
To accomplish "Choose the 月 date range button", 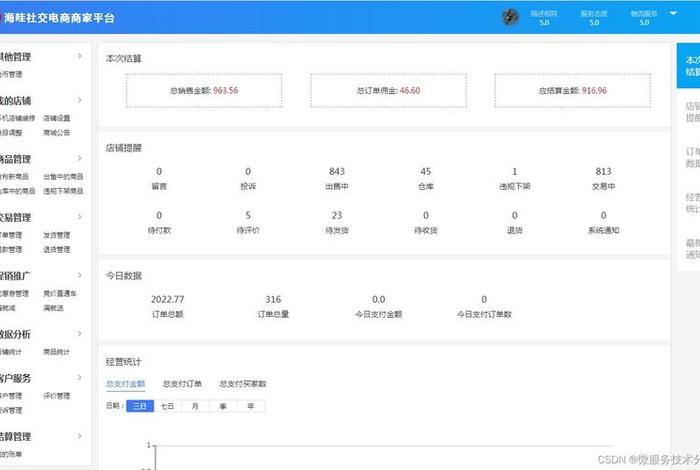I will pyautogui.click(x=195, y=406).
